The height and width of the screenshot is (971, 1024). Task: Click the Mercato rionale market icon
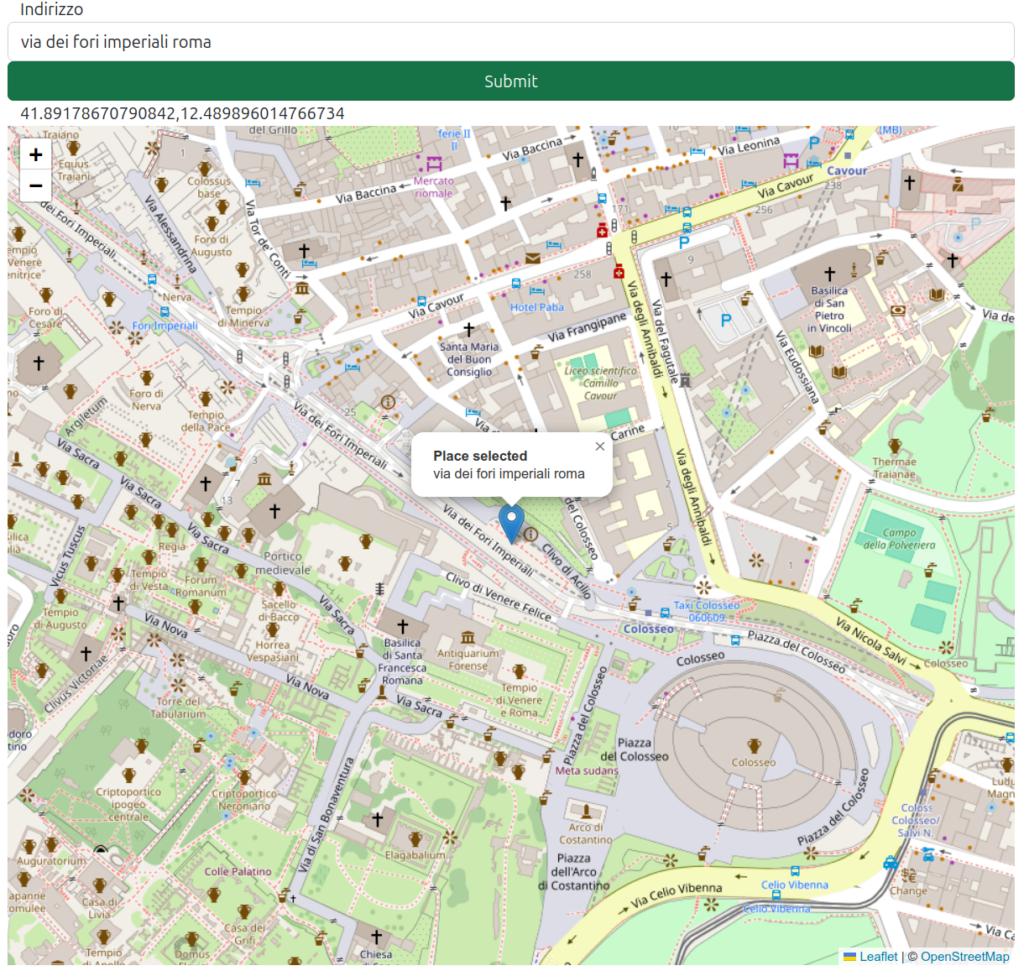pos(434,163)
